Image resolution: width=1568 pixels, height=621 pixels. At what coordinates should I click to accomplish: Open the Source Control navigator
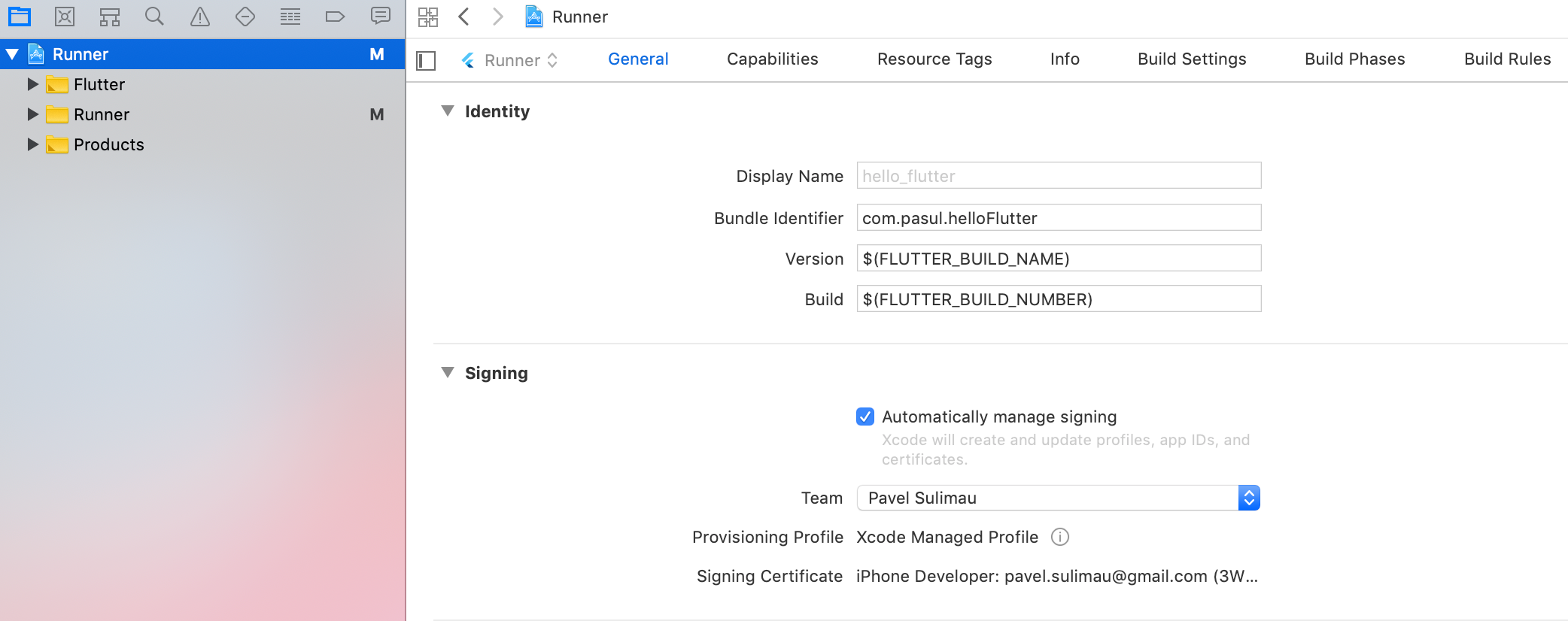pyautogui.click(x=65, y=16)
